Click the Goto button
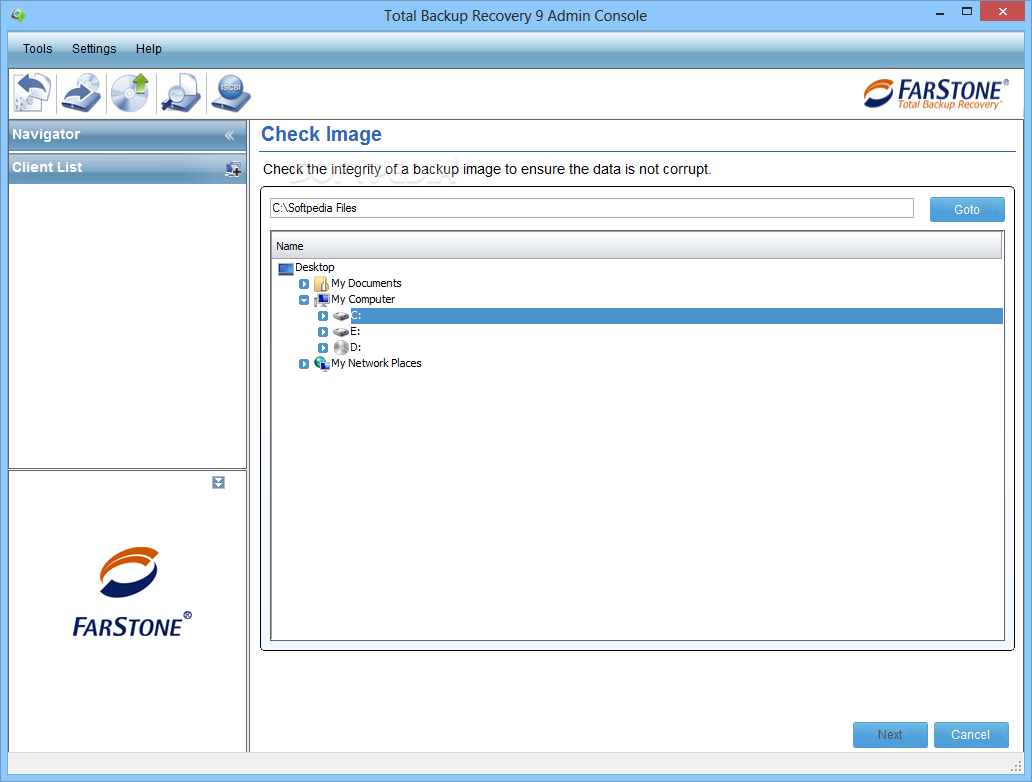The image size is (1032, 782). [x=967, y=209]
